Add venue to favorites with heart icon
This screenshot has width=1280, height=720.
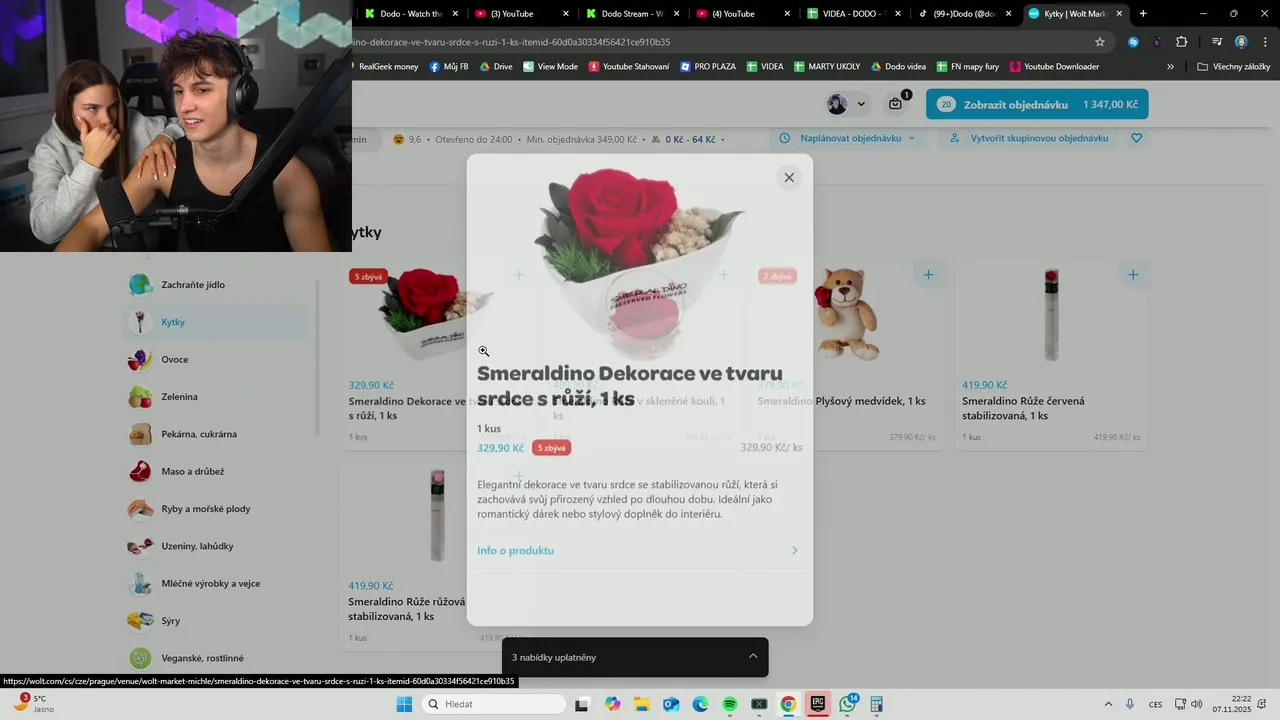[x=1136, y=138]
